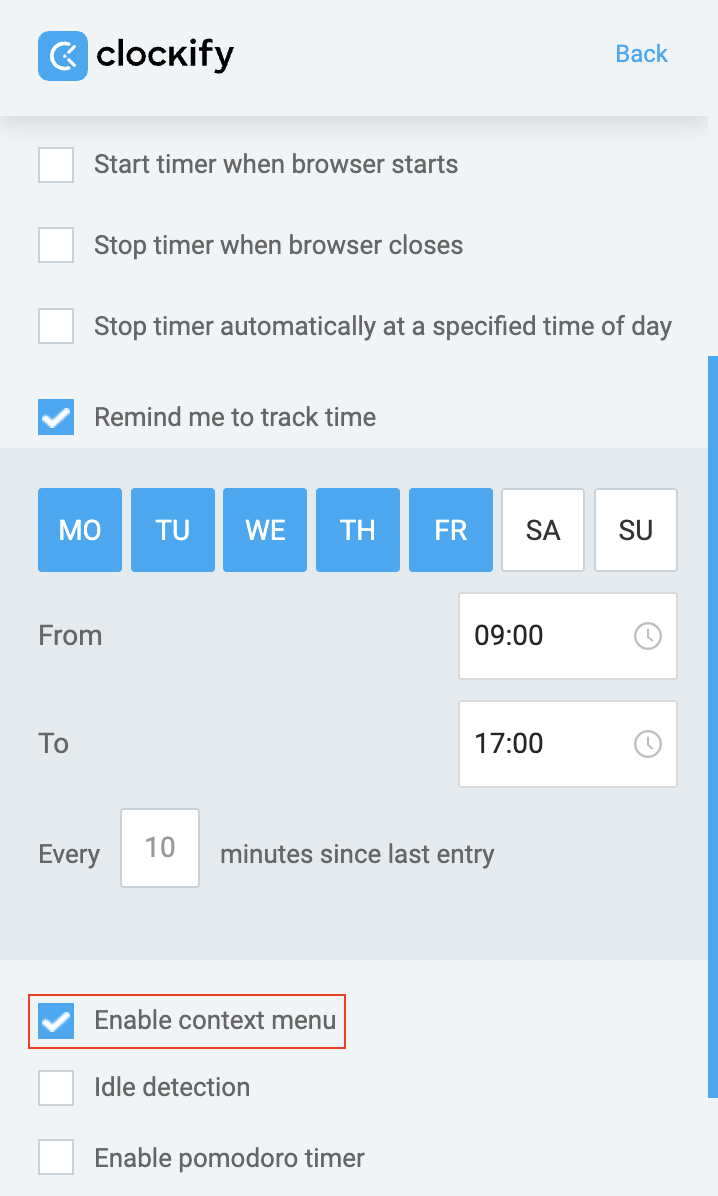718x1196 pixels.
Task: Click the Clockify logo icon
Action: (x=63, y=54)
